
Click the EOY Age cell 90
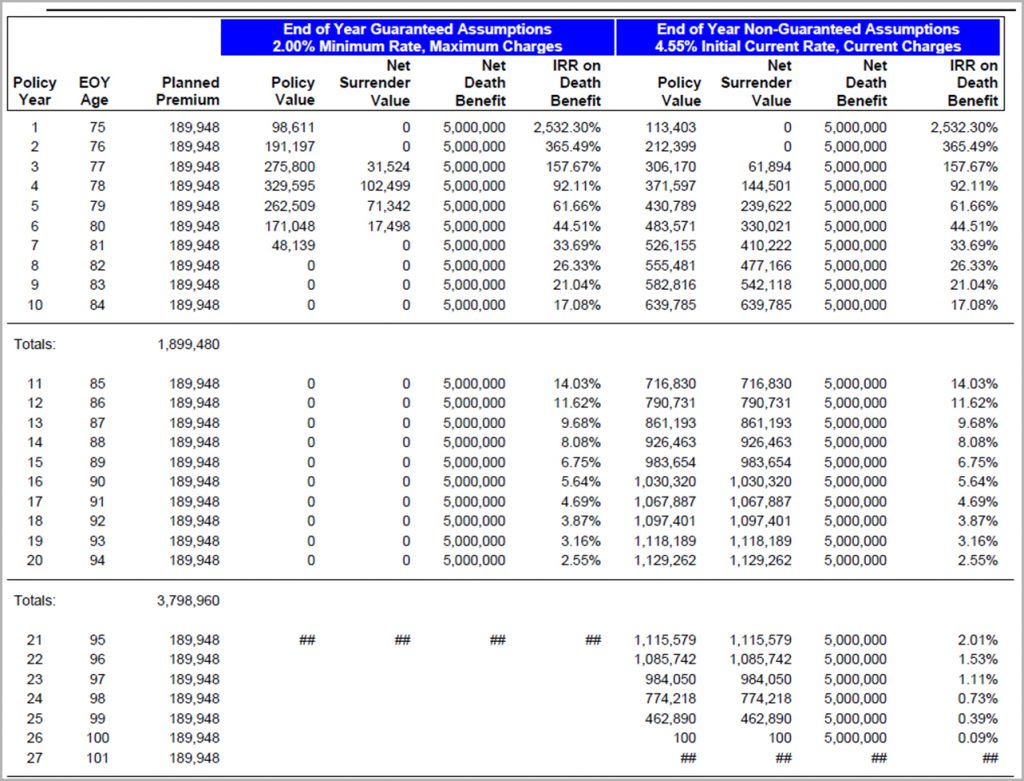[x=97, y=482]
